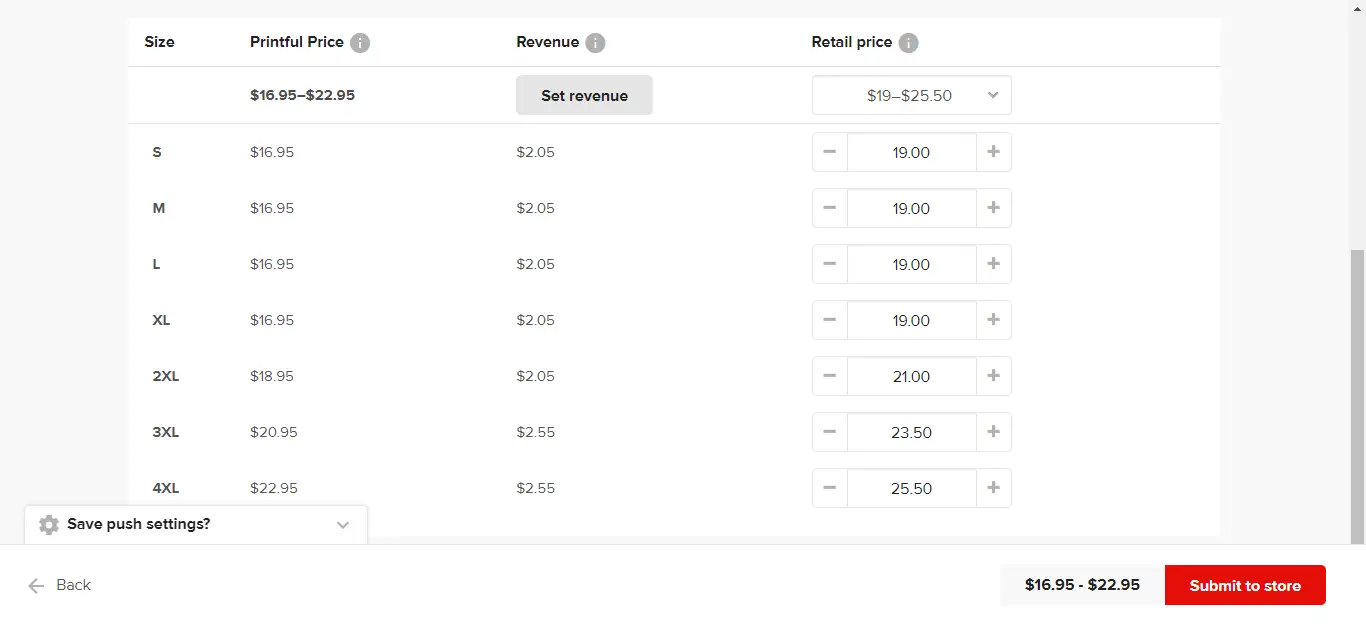Select the L size label
This screenshot has width=1366, height=625.
(x=157, y=264)
